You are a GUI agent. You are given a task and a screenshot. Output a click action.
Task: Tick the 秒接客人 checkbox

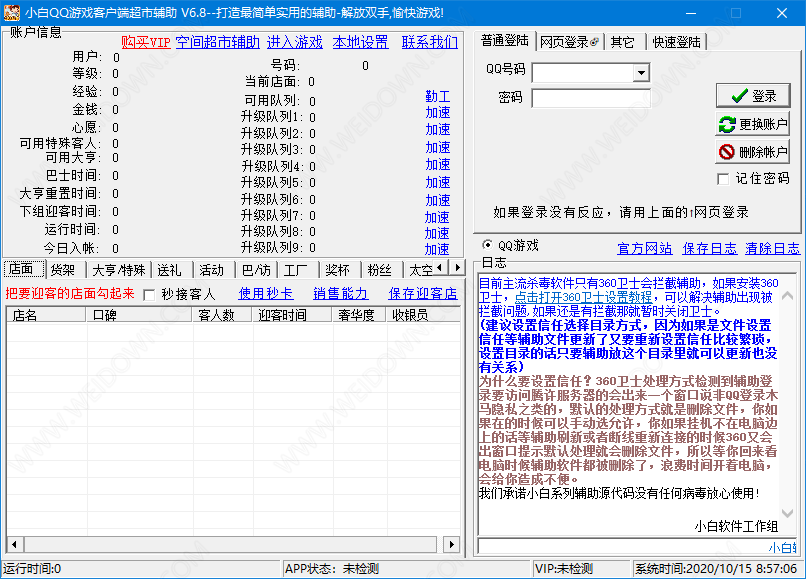click(150, 295)
